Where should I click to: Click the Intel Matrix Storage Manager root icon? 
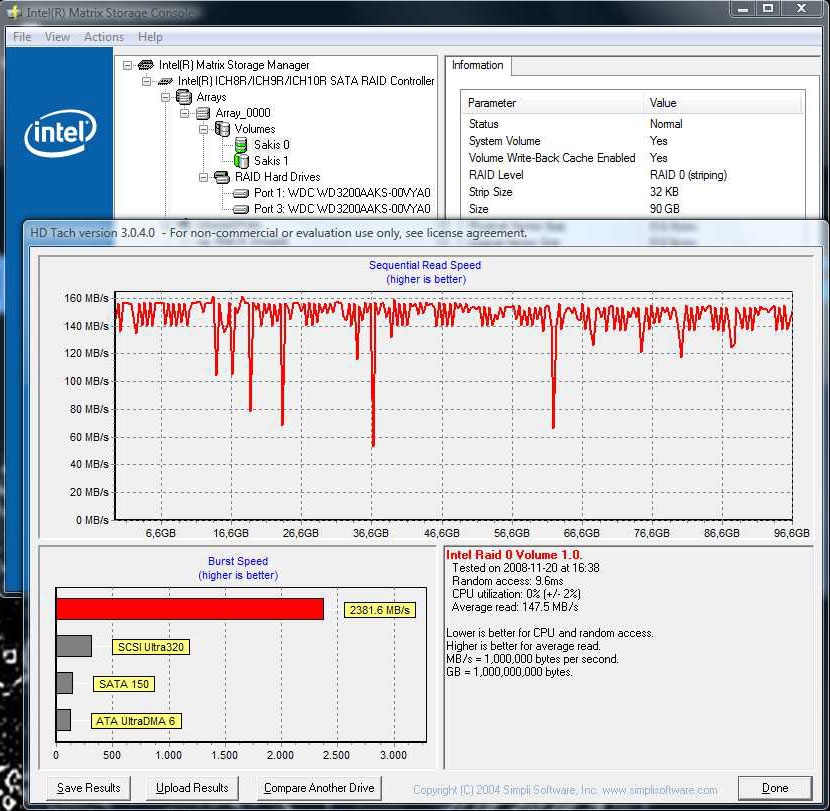(146, 65)
